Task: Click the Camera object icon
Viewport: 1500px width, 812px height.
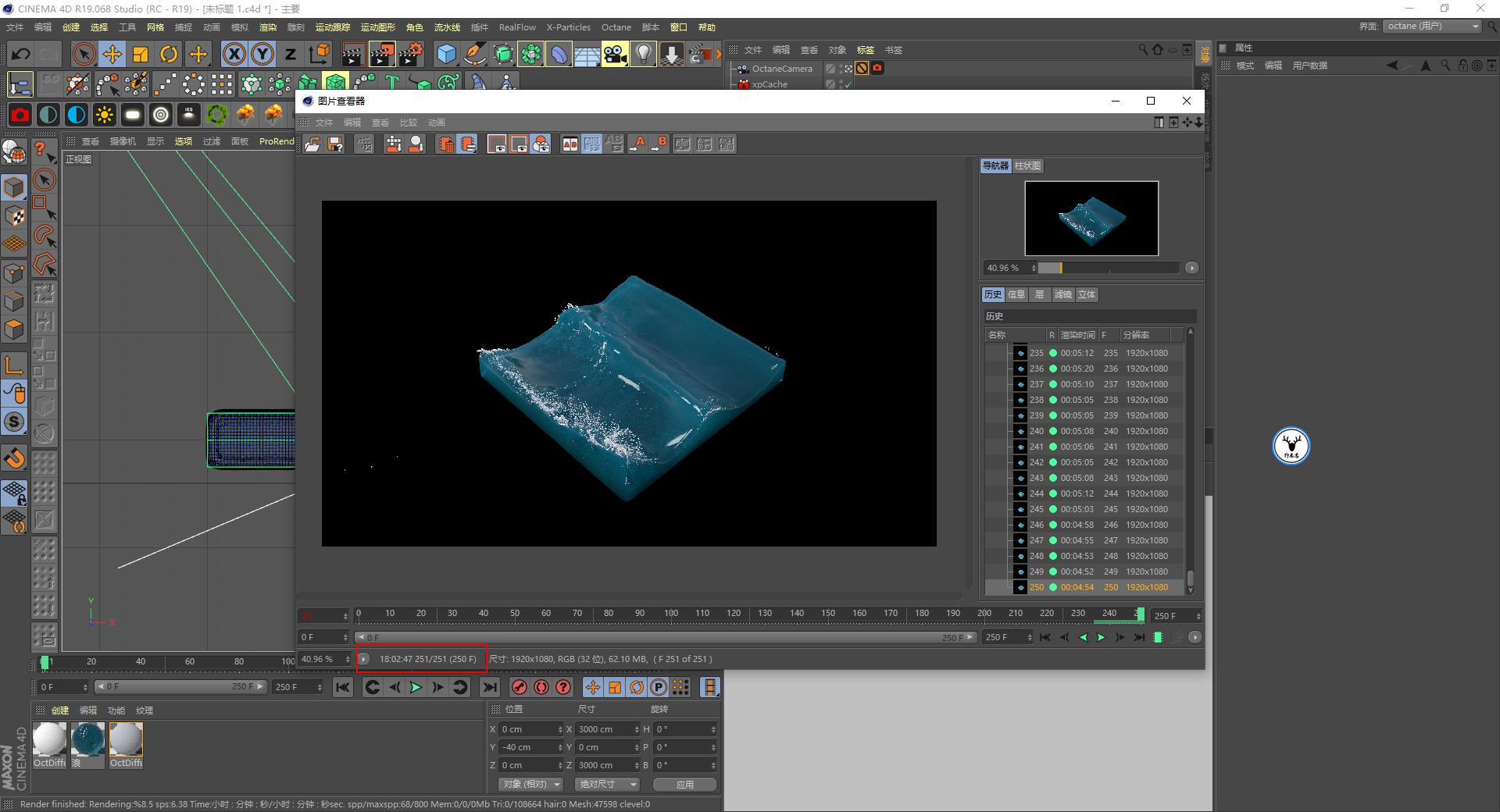Action: pyautogui.click(x=615, y=54)
